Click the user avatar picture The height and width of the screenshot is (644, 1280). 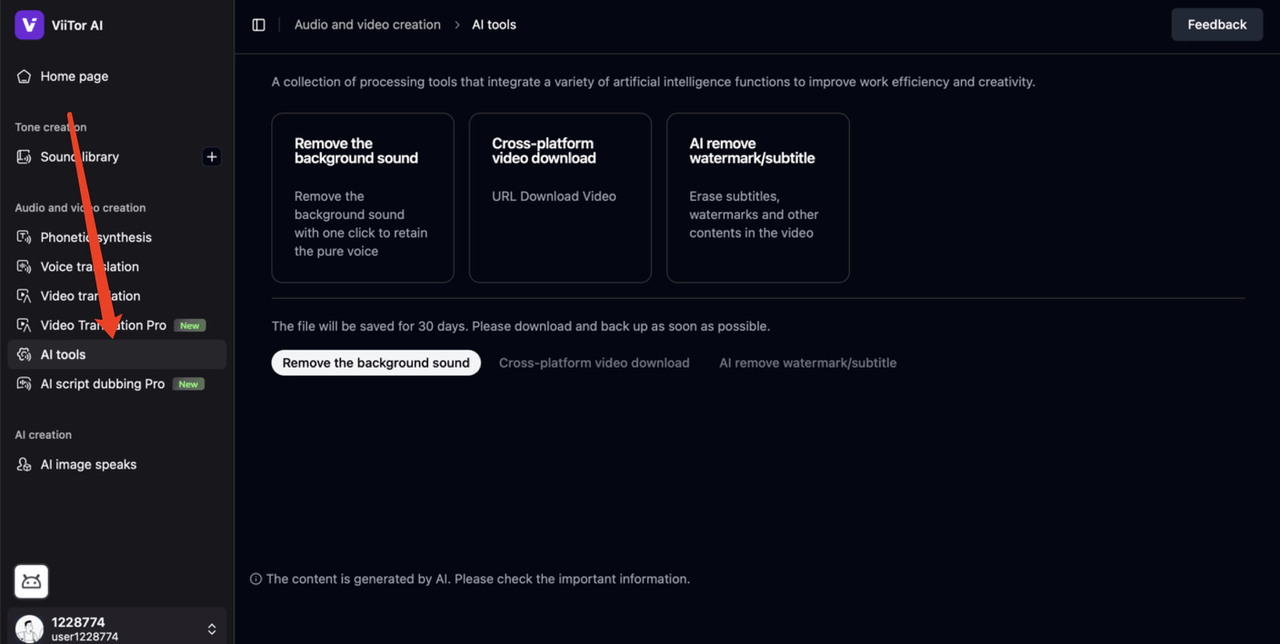point(29,629)
